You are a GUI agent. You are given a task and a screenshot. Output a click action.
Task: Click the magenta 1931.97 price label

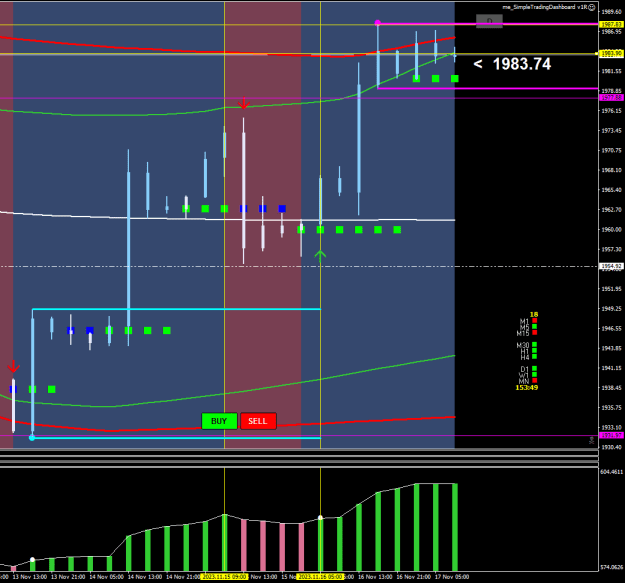pos(611,436)
